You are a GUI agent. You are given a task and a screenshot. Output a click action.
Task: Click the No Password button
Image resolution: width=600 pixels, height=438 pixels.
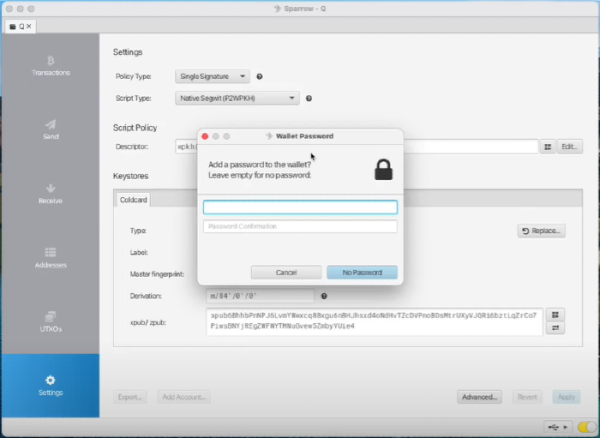point(361,272)
